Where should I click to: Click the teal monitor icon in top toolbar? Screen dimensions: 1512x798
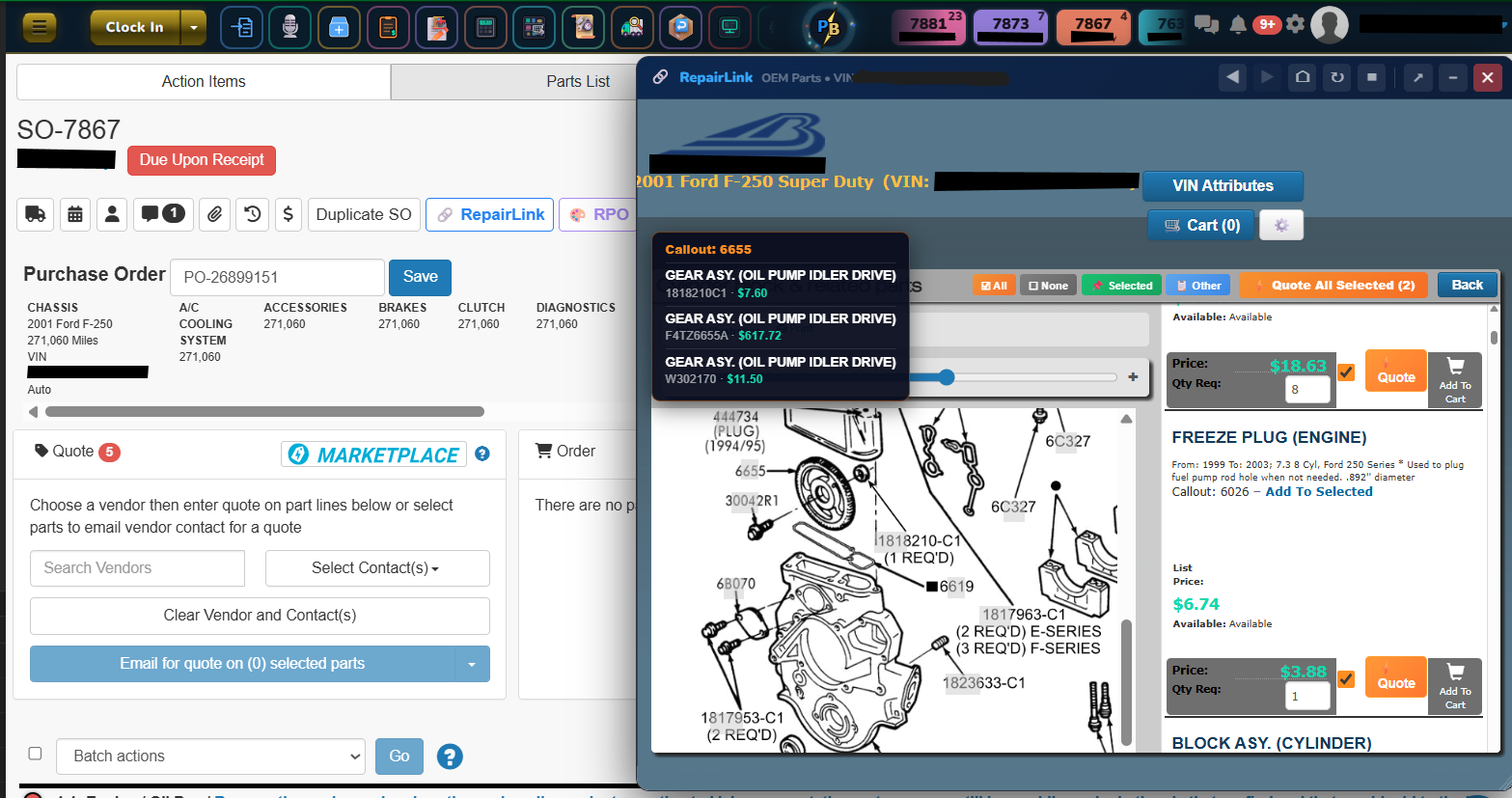tap(729, 27)
